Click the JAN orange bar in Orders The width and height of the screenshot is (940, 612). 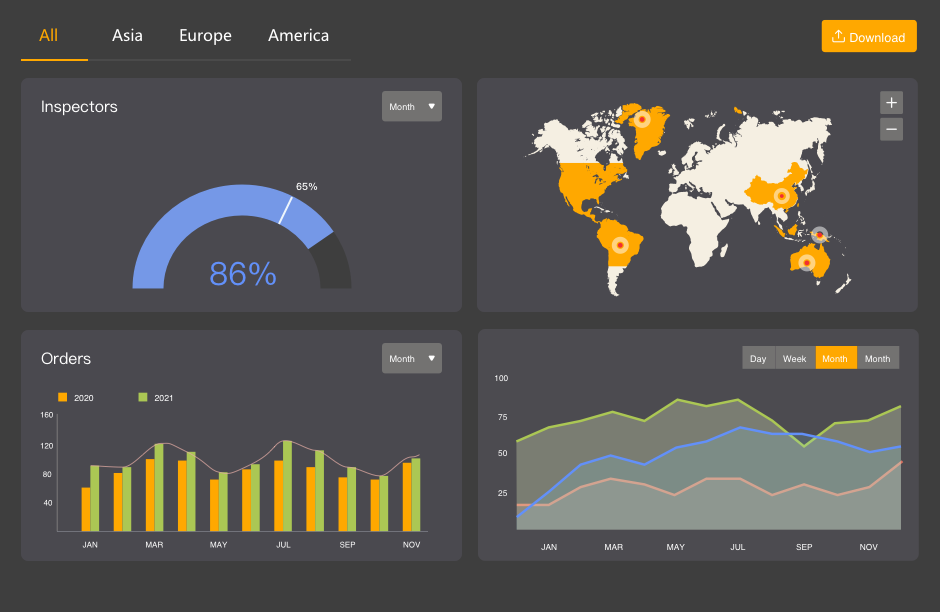point(86,510)
